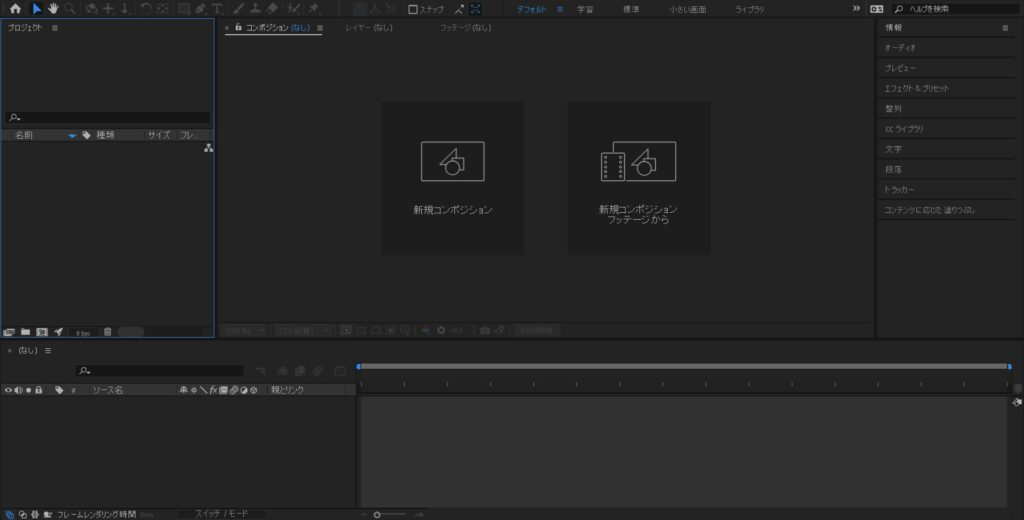Click the 新規コンポジション button
Image resolution: width=1024 pixels, height=520 pixels.
[x=452, y=178]
